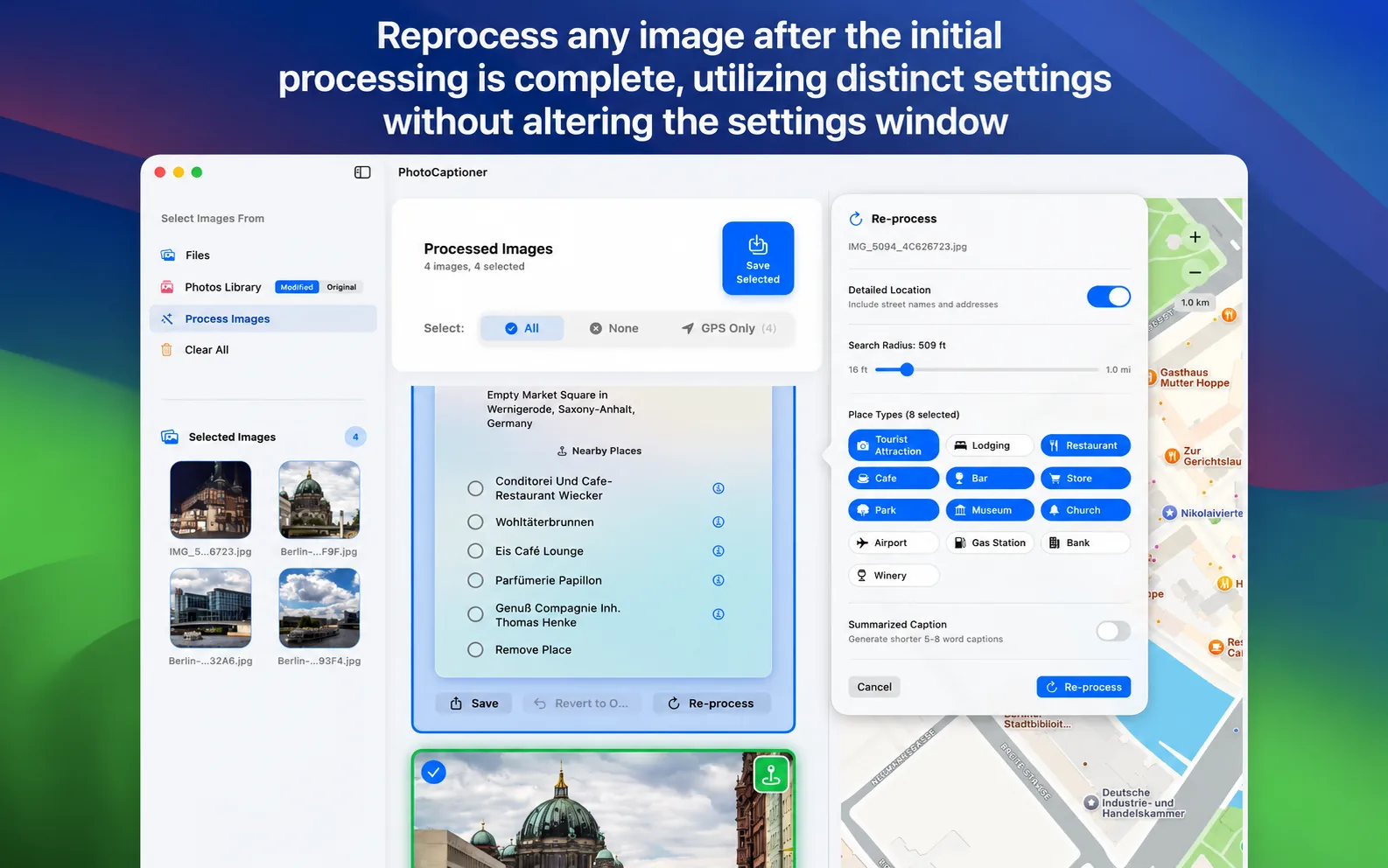Screen dimensions: 1388x868
Task: Click the restaurant marker near map top
Action: tap(1230, 315)
